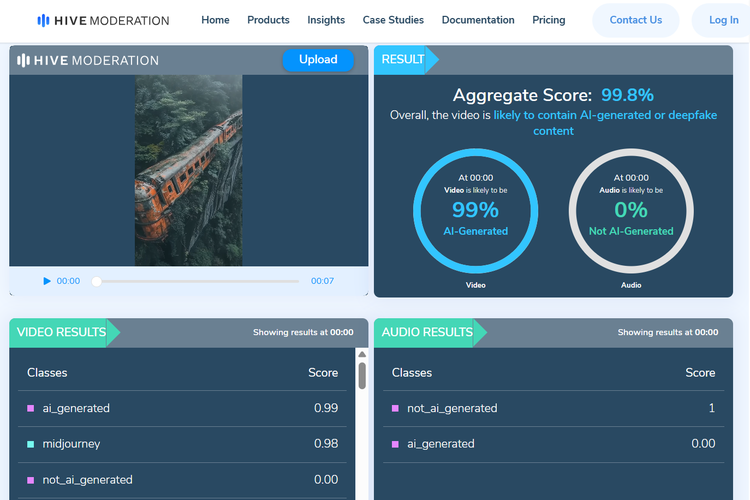Viewport: 750px width, 500px height.
Task: Open the Home menu item
Action: (215, 20)
